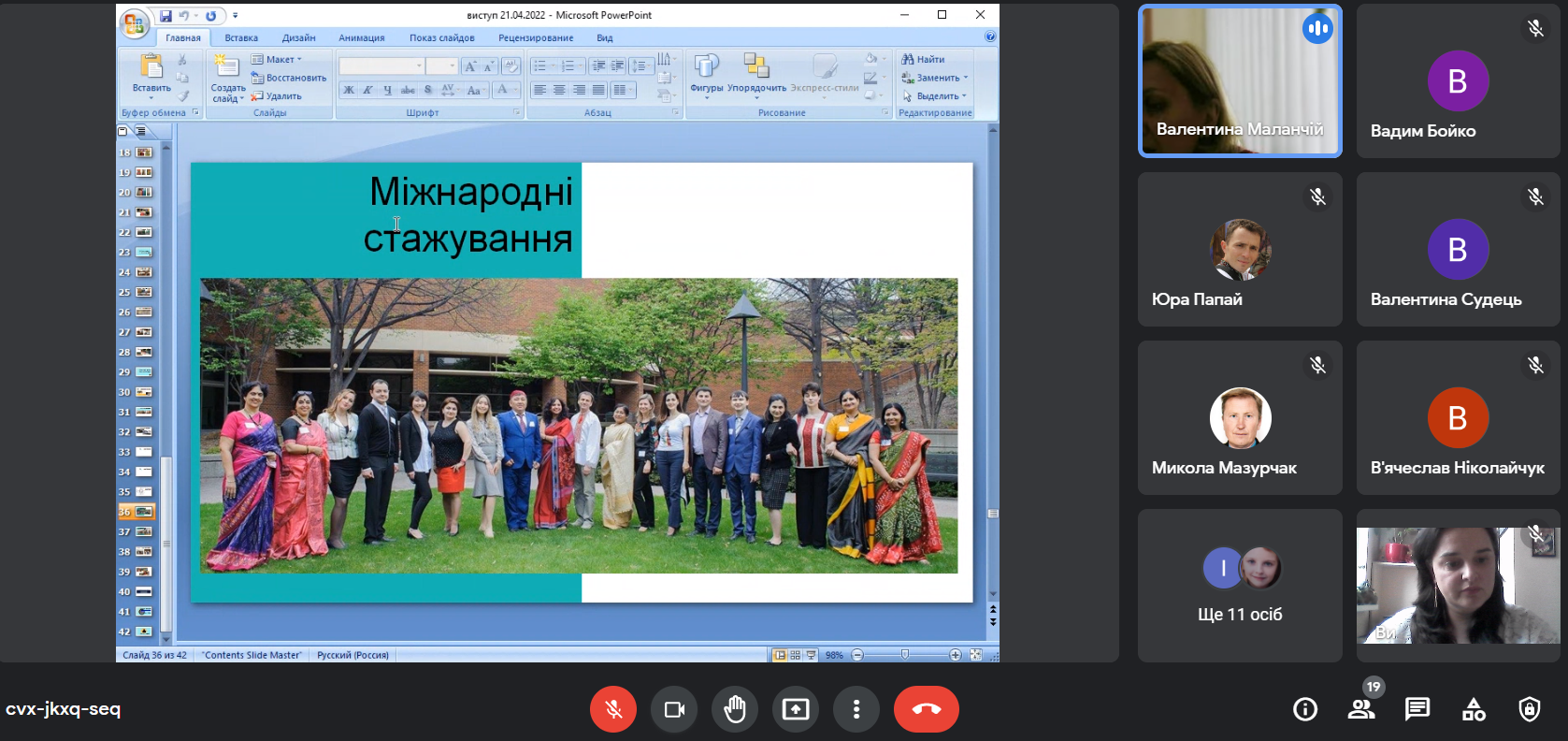This screenshot has width=1568, height=741.
Task: Open meeting details info icon
Action: (1305, 709)
